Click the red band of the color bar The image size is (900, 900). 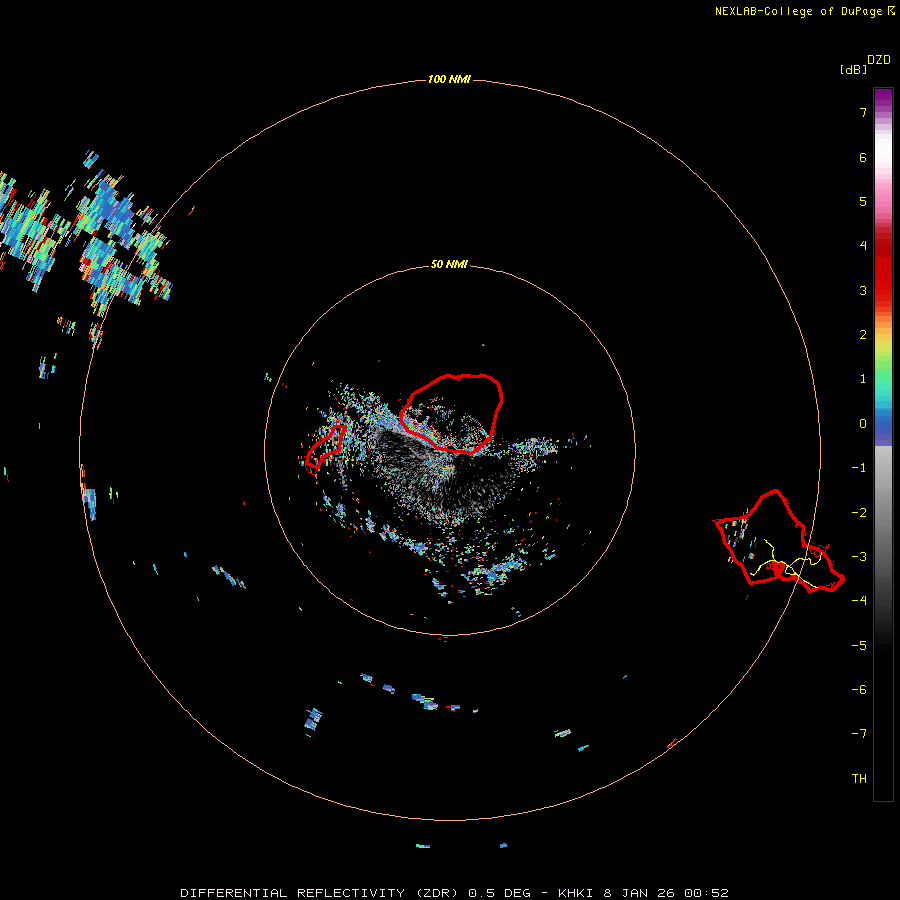pos(883,270)
